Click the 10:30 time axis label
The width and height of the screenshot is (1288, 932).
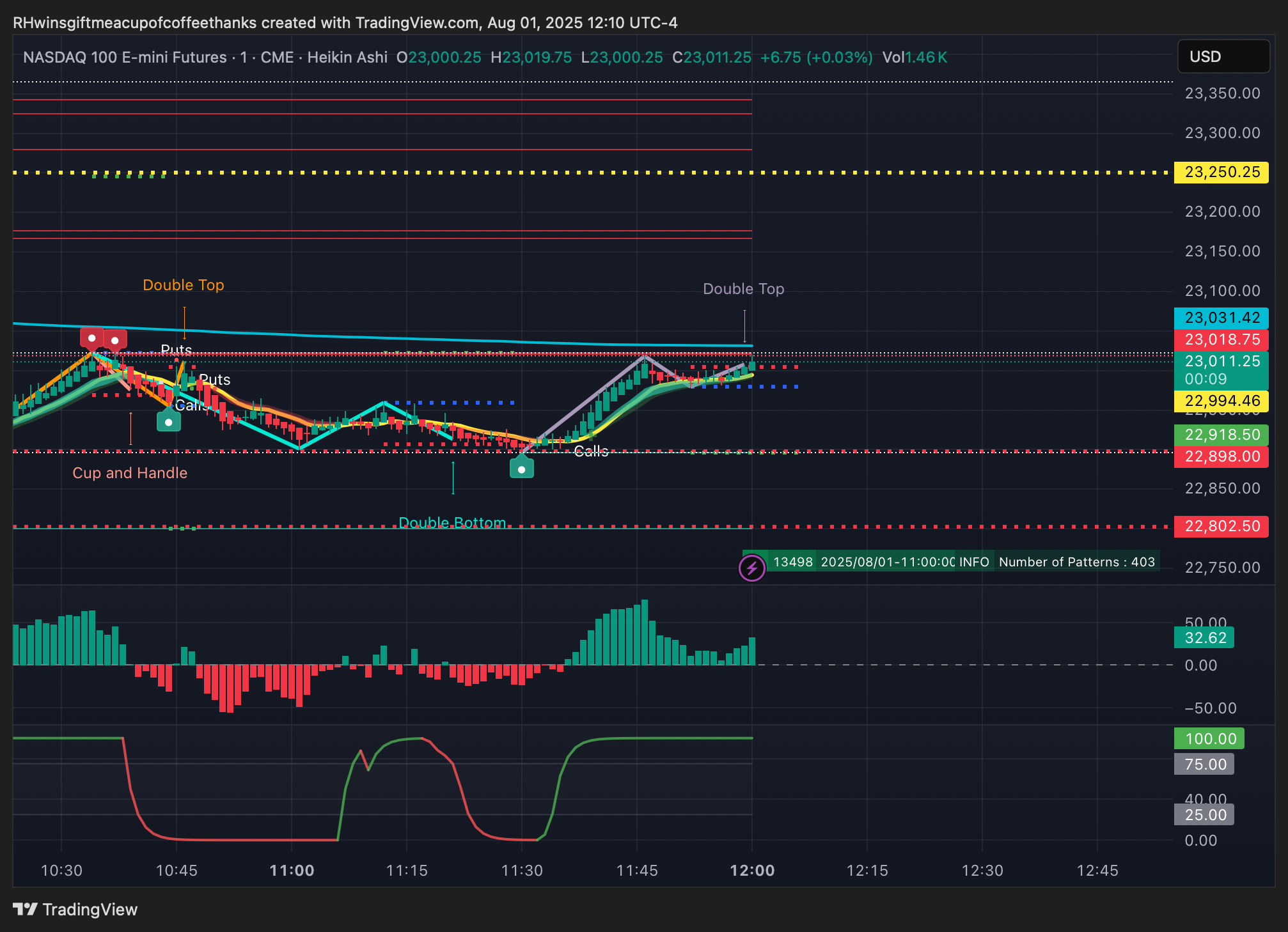[61, 871]
